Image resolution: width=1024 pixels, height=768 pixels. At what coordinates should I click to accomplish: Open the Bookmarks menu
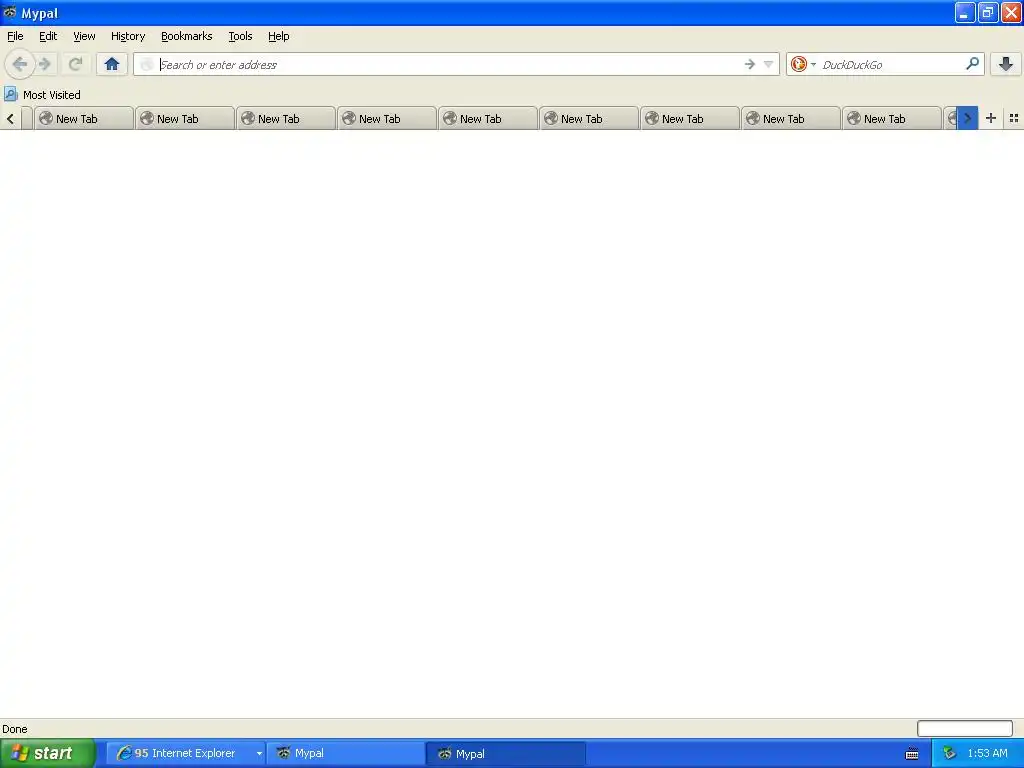pyautogui.click(x=187, y=36)
